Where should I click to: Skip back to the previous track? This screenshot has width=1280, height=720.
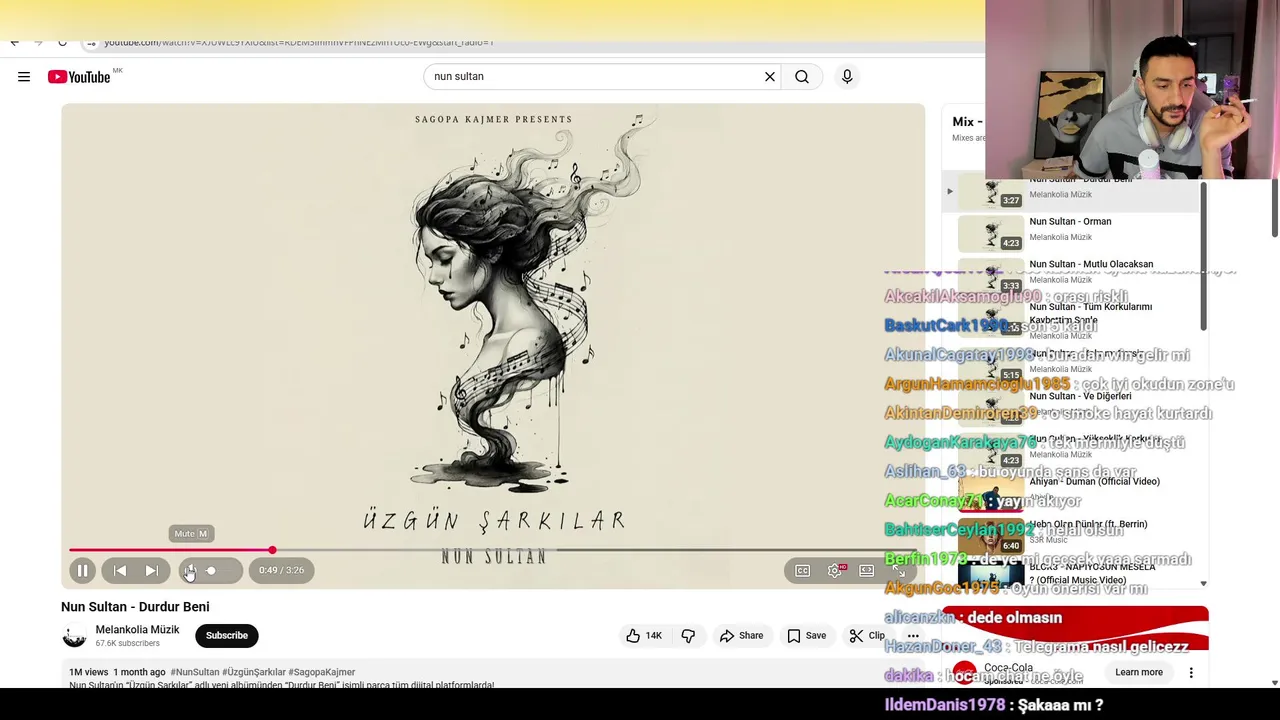point(120,570)
